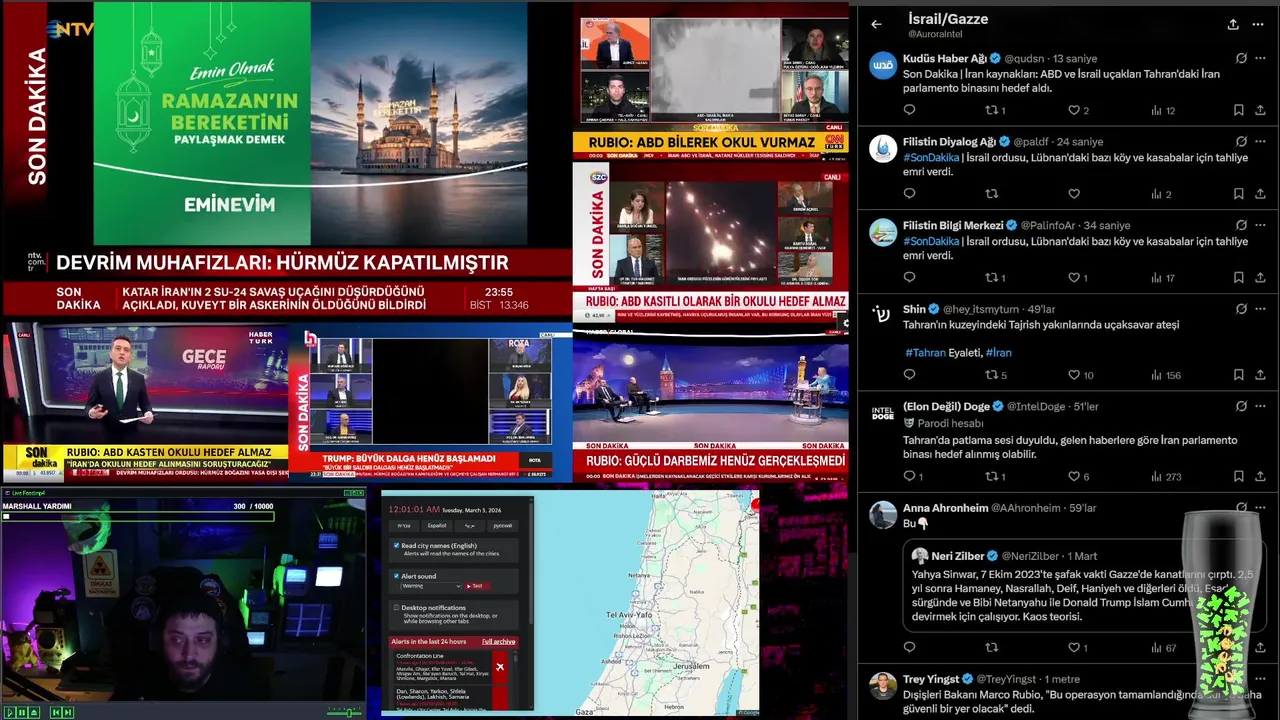Screen dimensions: 1280x720
Task: Open more menu on Trey Yingst tweet
Action: pyautogui.click(x=1262, y=679)
